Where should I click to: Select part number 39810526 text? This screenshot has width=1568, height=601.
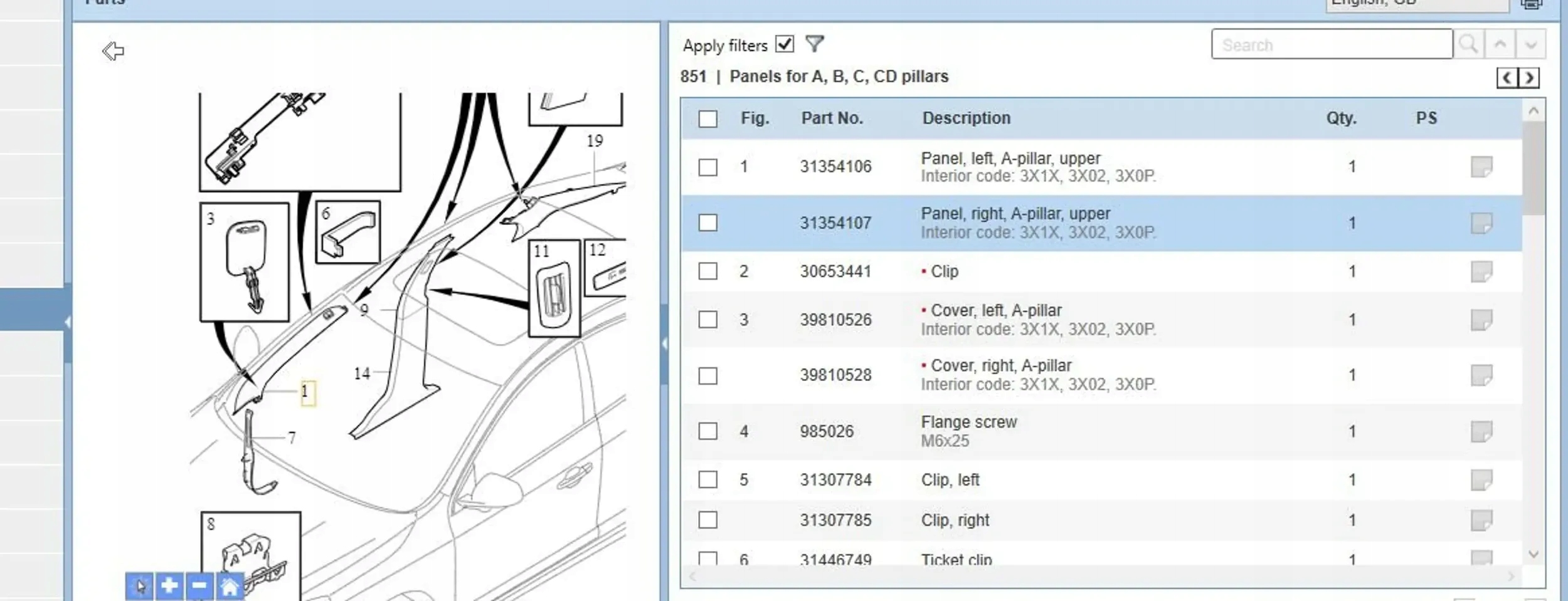point(835,320)
